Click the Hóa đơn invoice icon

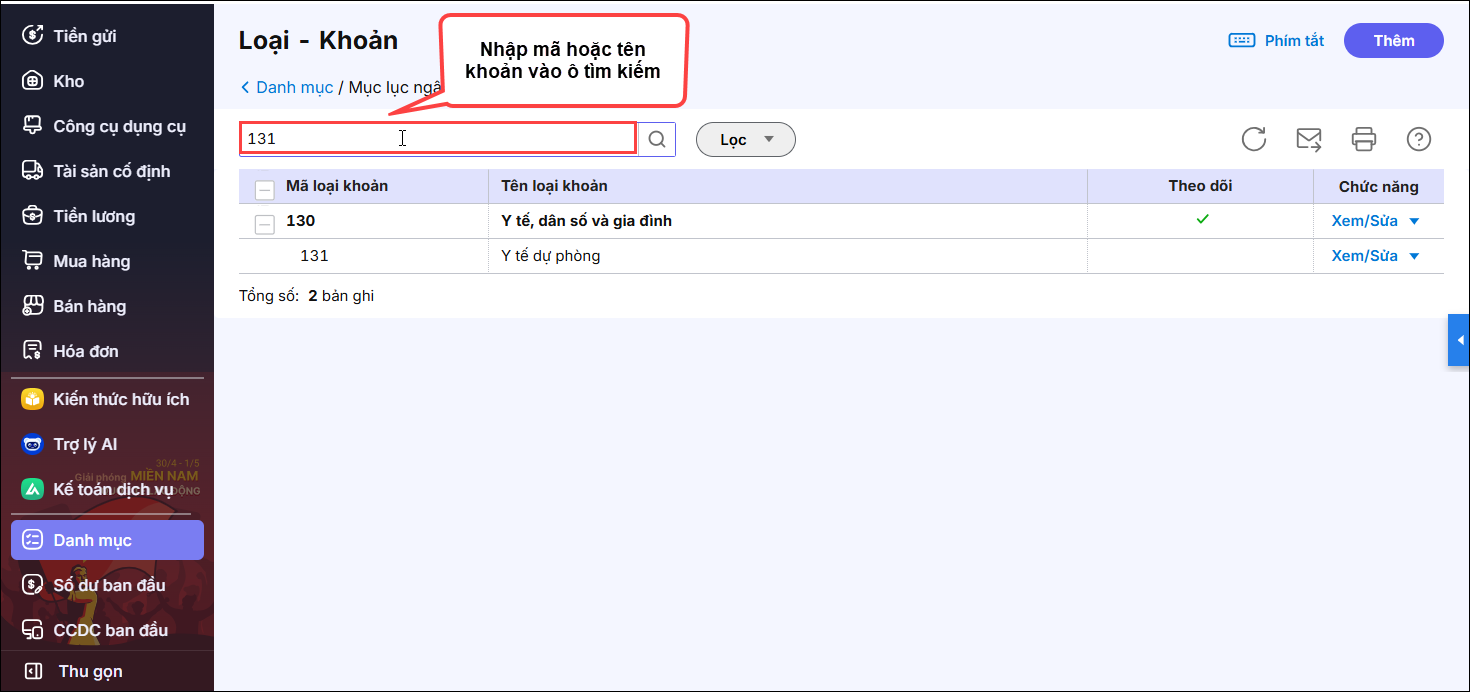click(x=33, y=351)
